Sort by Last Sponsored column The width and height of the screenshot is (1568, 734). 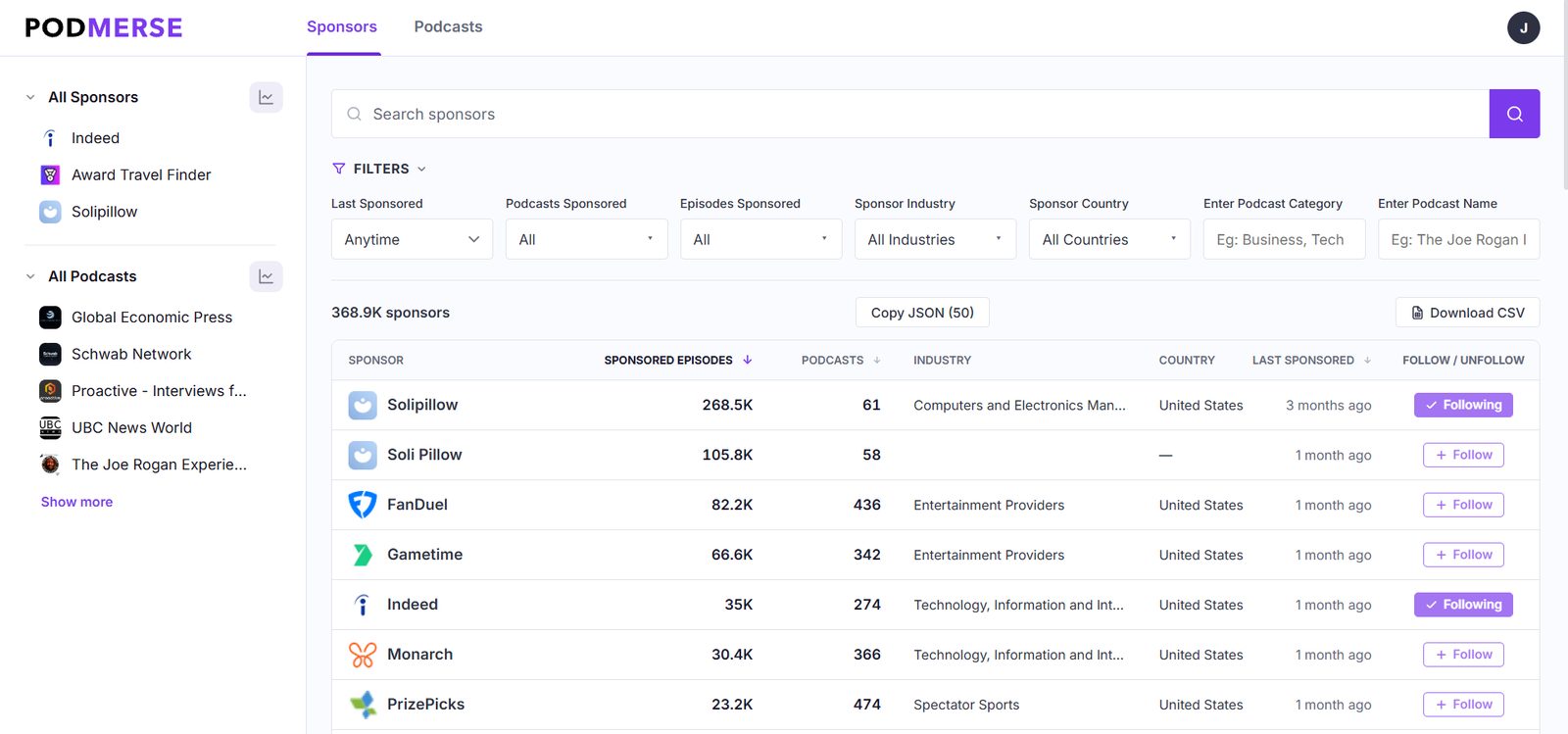click(1311, 361)
